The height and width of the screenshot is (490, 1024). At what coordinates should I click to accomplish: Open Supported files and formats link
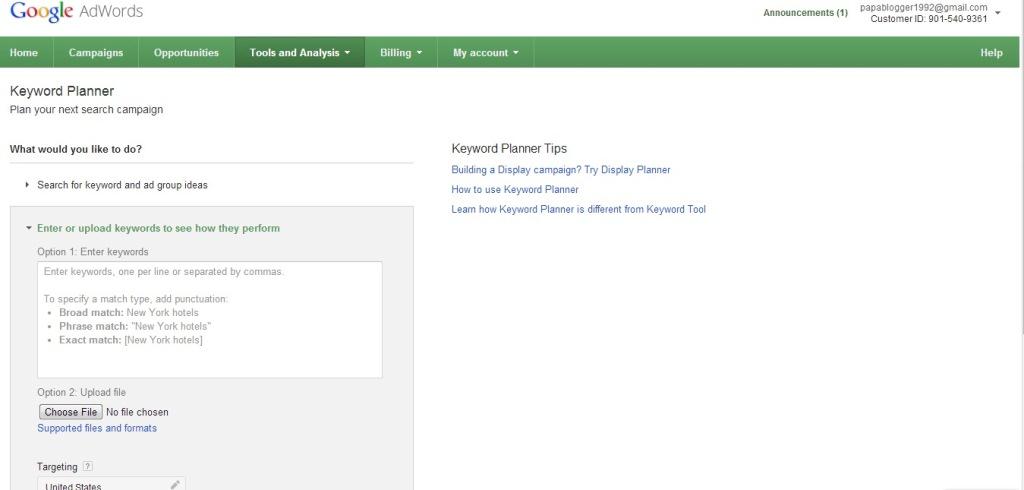97,428
